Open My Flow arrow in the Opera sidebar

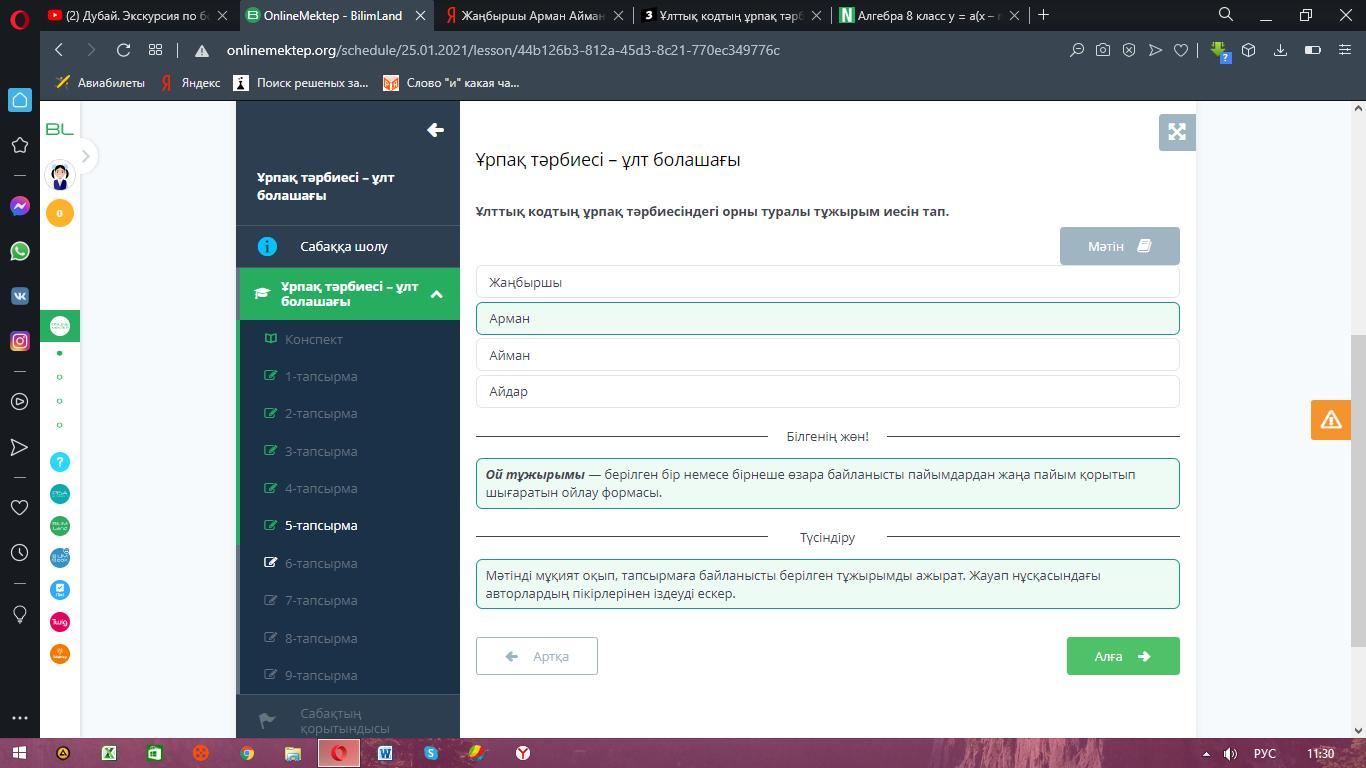coord(19,447)
